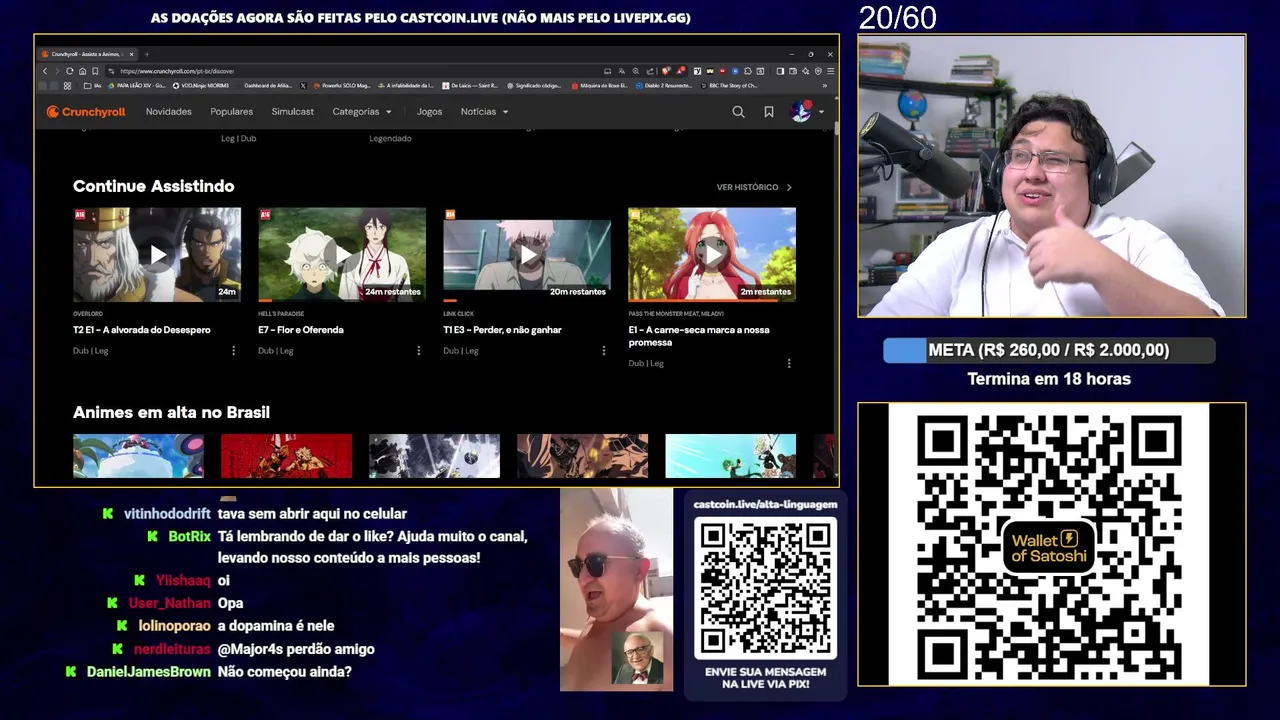Play the Pass the Monster Meat episode thumbnail
This screenshot has height=720, width=1280.
click(712, 254)
